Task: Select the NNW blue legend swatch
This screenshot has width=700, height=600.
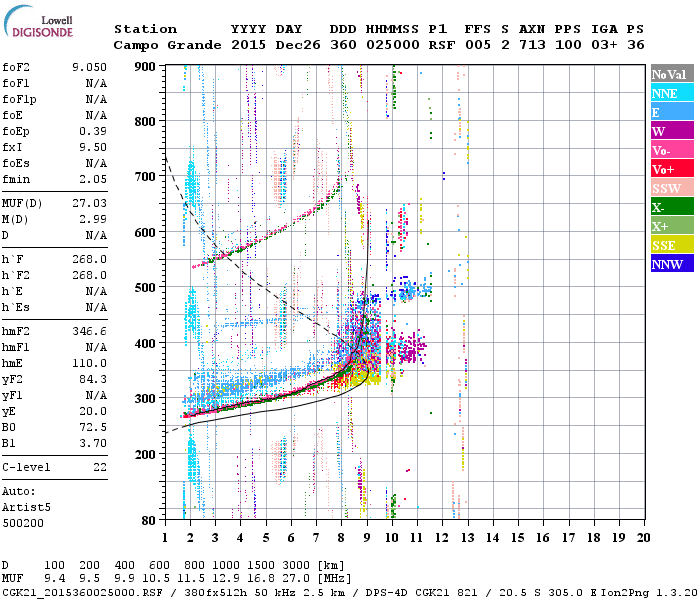Action: (672, 263)
